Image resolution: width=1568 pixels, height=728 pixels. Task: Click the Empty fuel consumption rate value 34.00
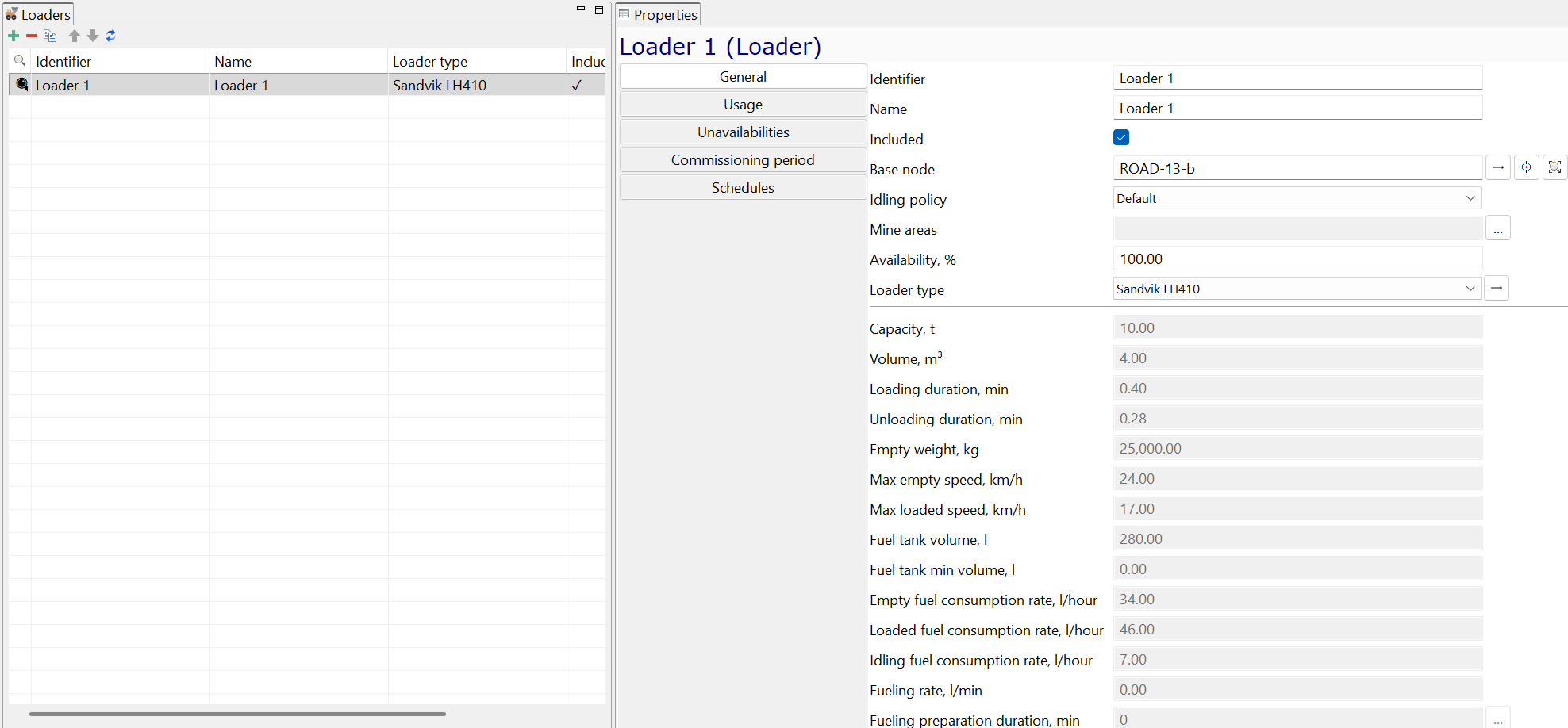pos(1297,599)
